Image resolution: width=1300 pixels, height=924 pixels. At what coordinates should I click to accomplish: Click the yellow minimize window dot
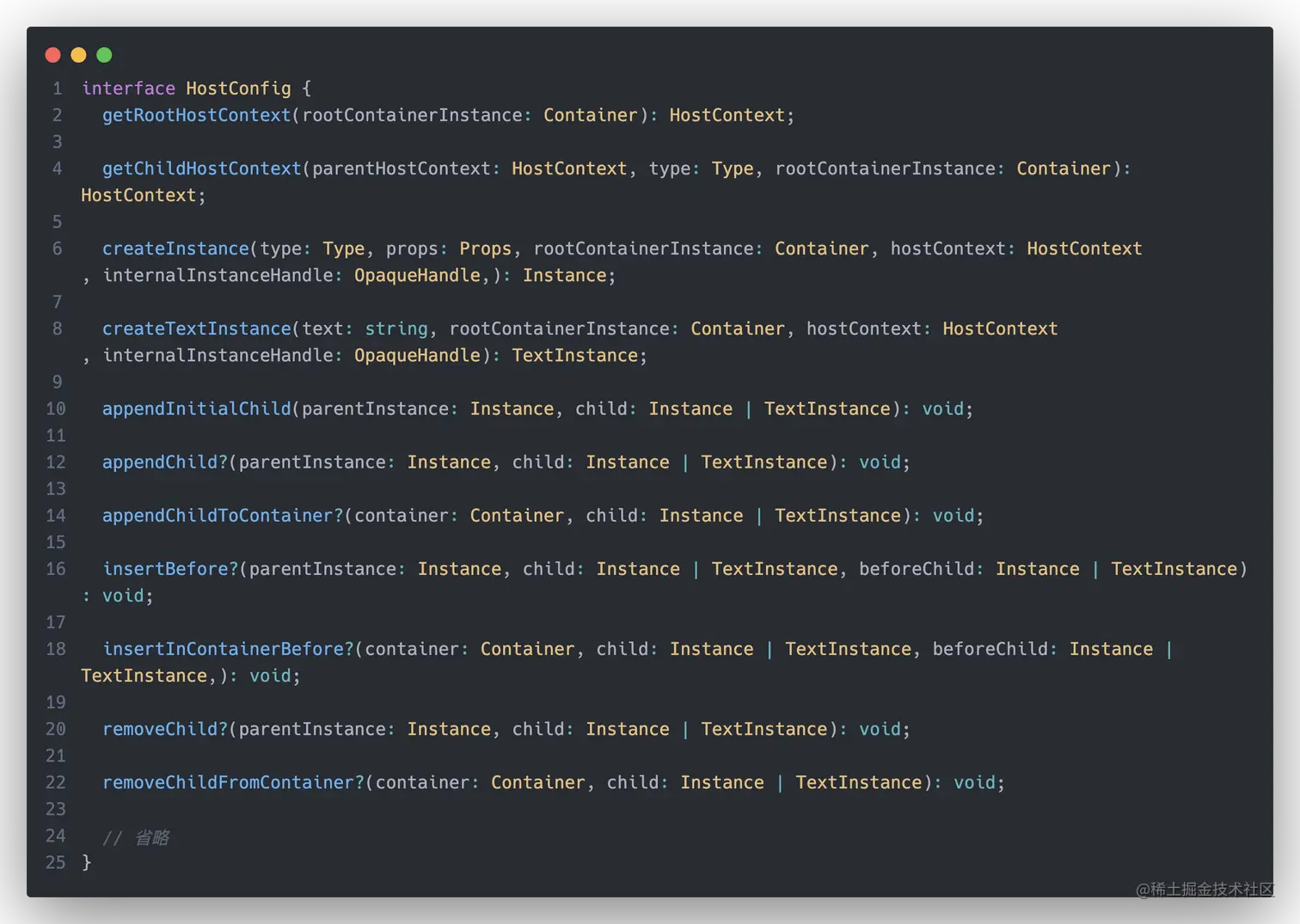[x=78, y=55]
